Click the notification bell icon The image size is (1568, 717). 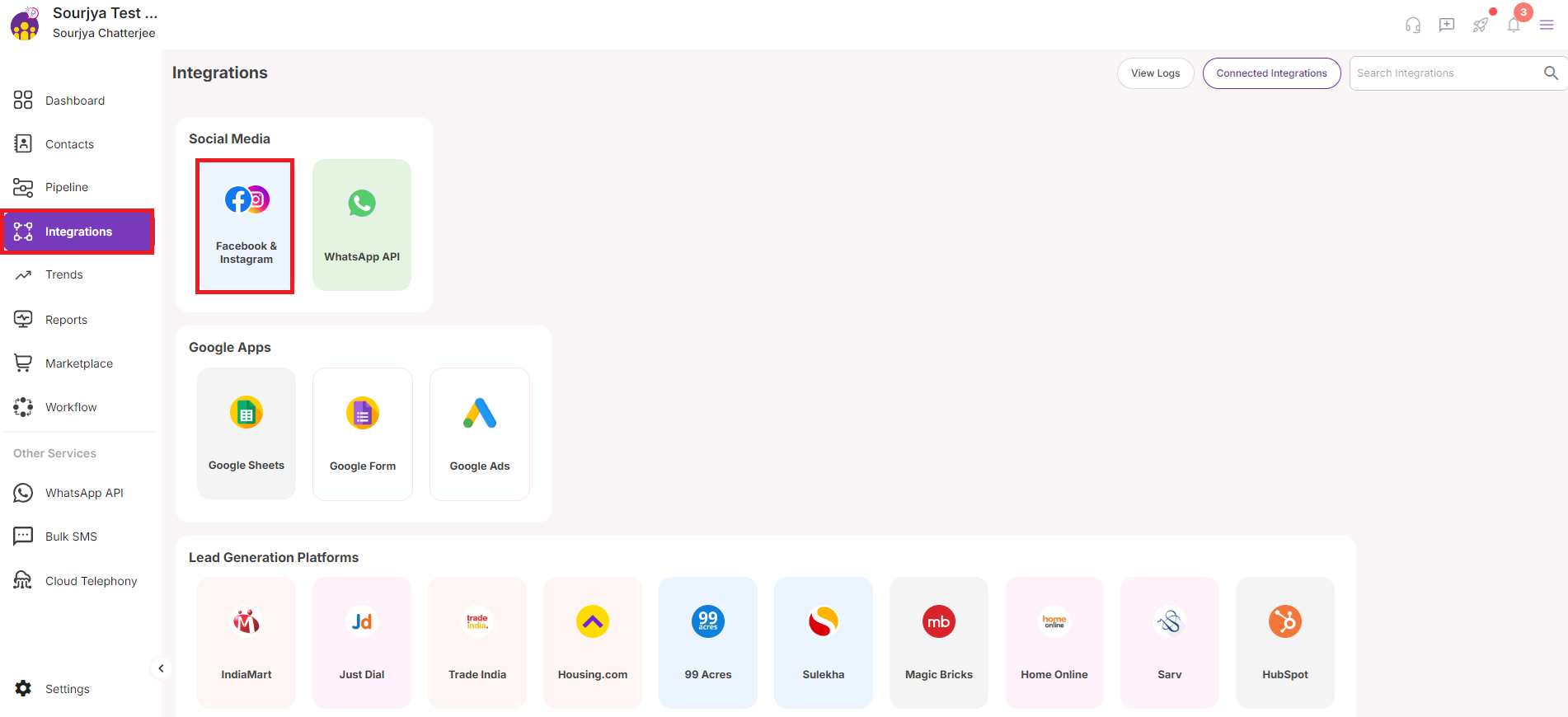(x=1514, y=25)
